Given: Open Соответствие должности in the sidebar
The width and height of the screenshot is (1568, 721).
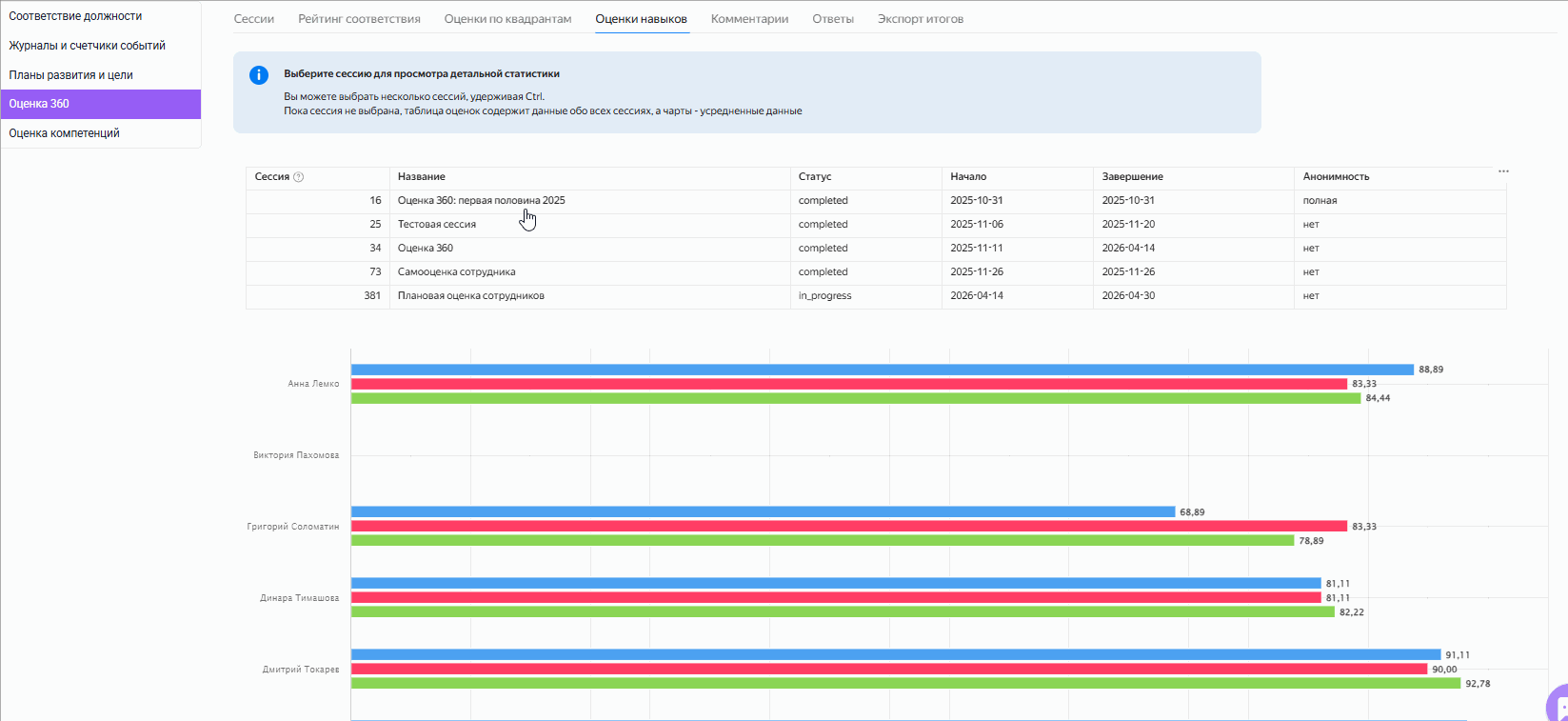Looking at the screenshot, I should tap(75, 16).
